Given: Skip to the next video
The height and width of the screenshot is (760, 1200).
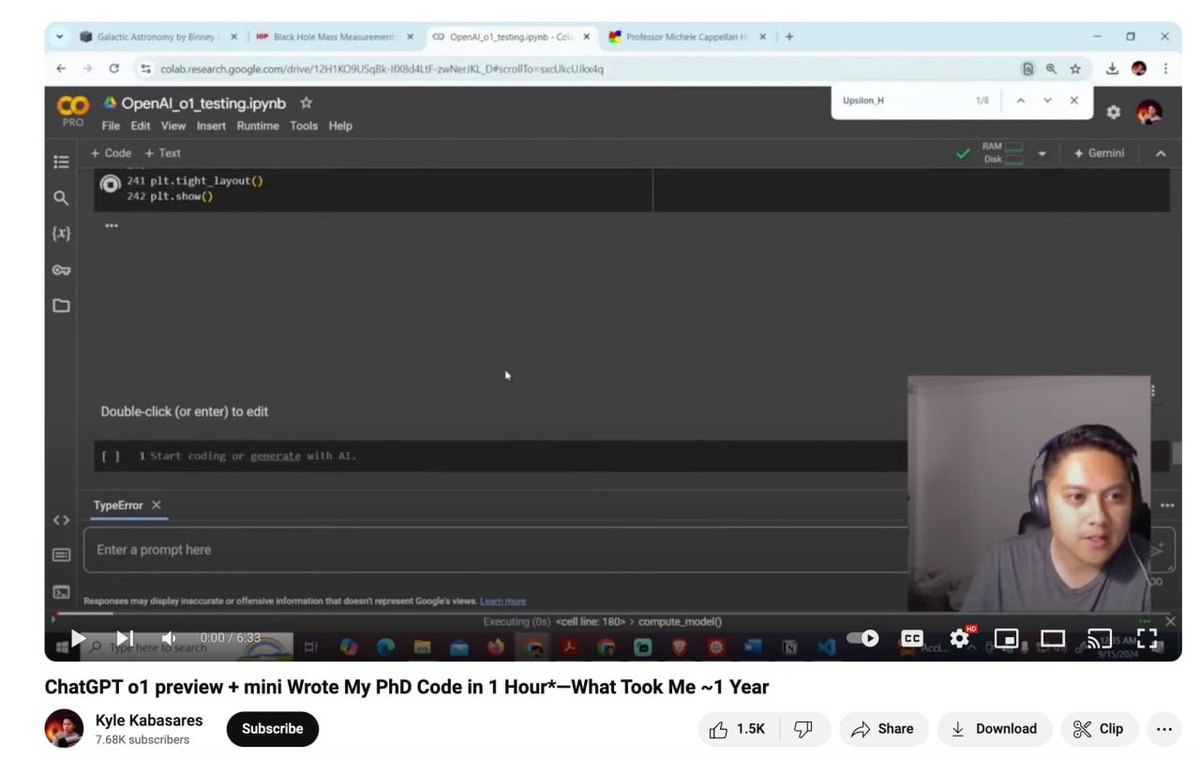Looking at the screenshot, I should click(x=125, y=638).
